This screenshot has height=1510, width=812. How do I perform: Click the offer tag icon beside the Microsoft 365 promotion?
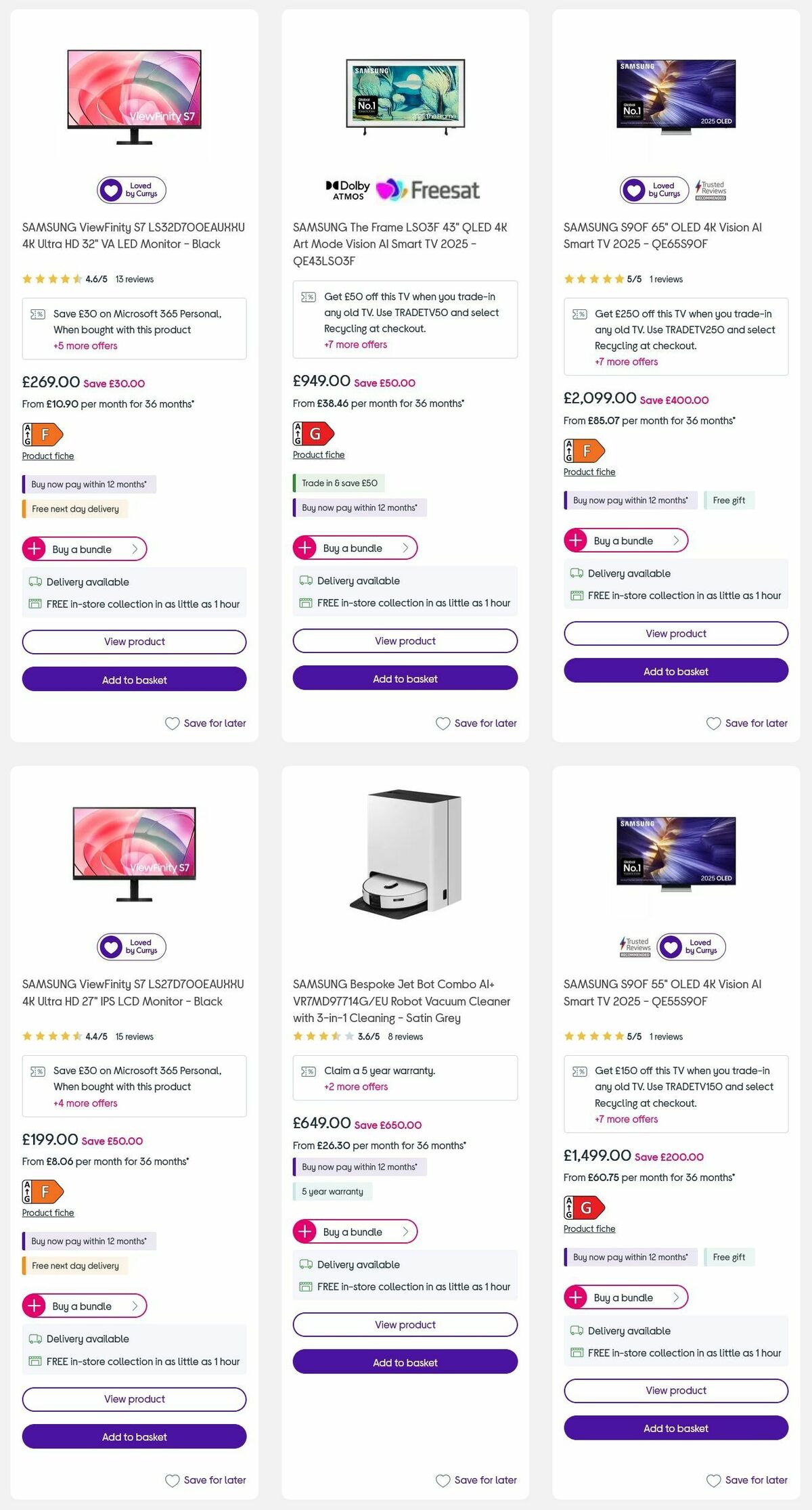39,313
